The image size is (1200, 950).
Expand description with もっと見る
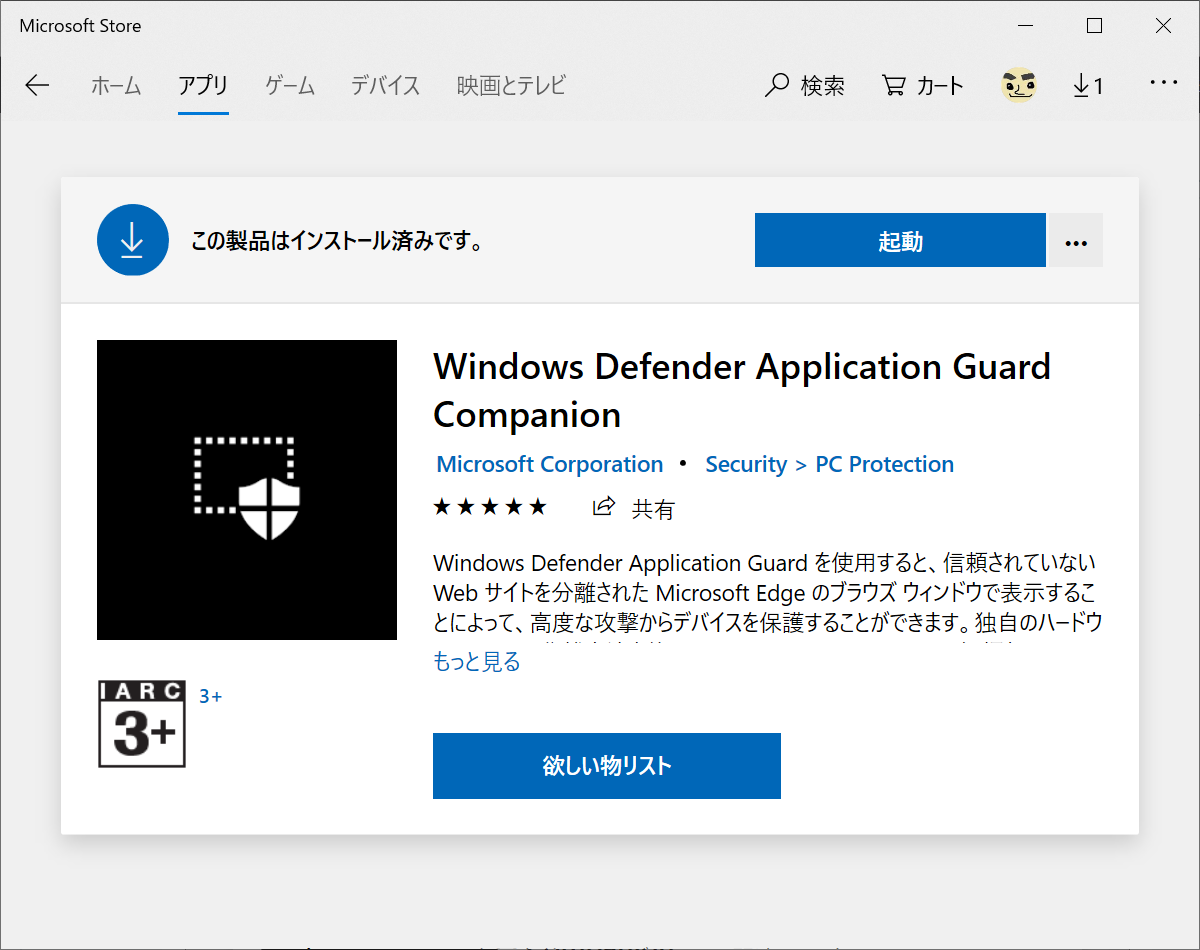[x=477, y=661]
